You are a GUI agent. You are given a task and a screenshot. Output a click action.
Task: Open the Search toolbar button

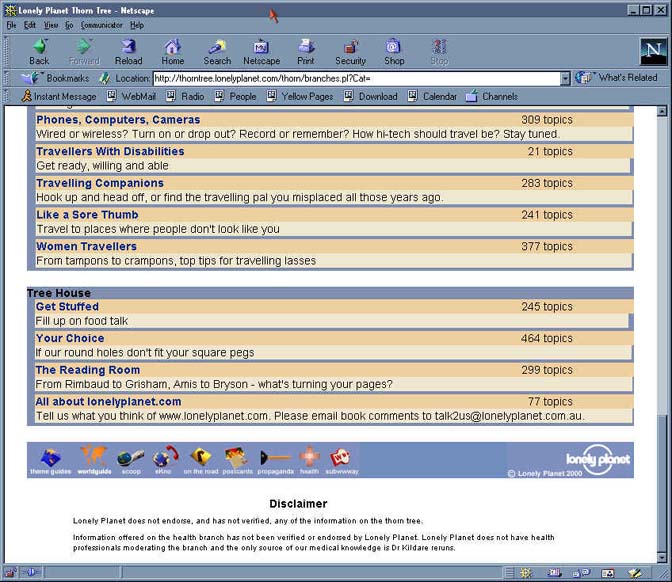pyautogui.click(x=217, y=51)
